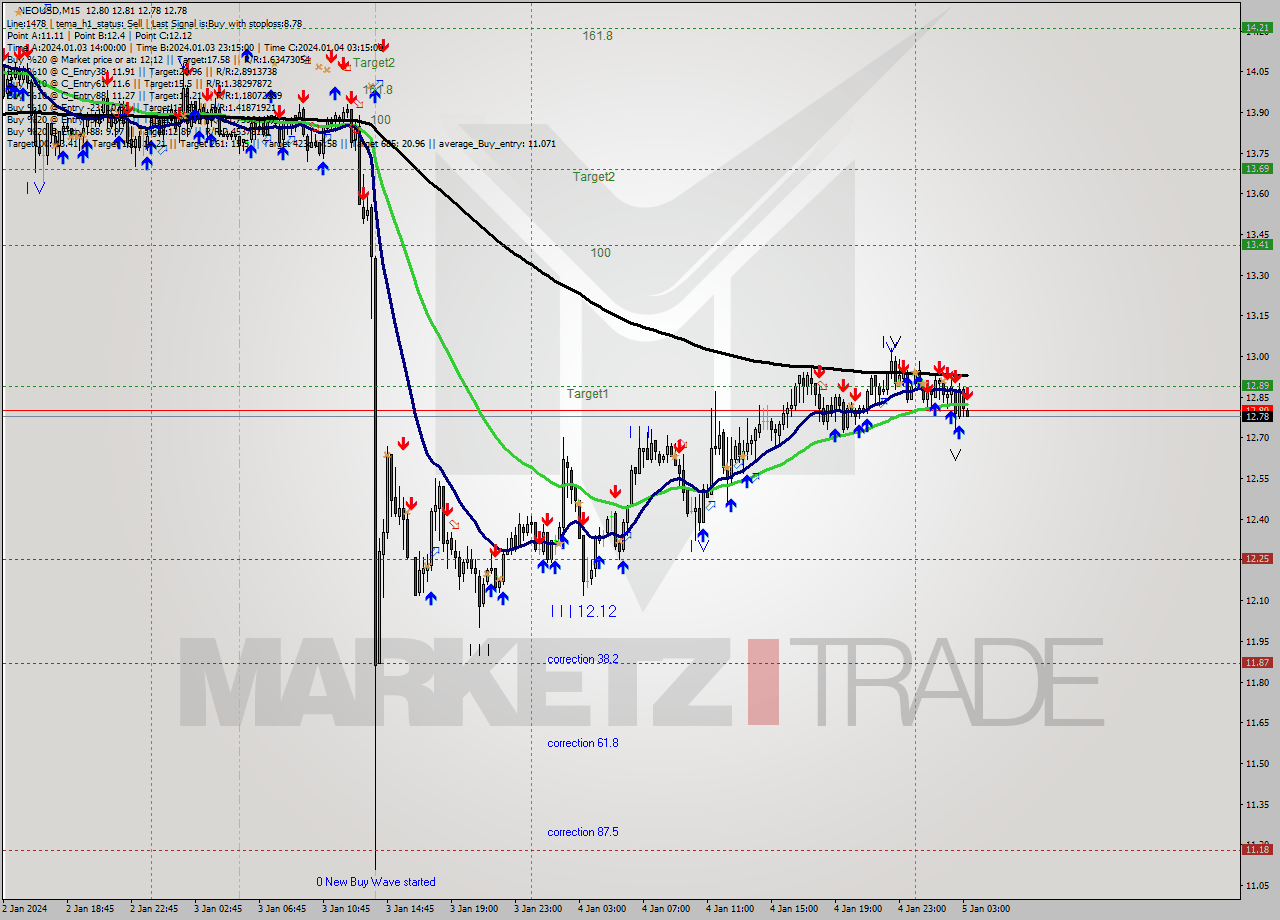Click the '0 New Buy Wave started' label
Screen dimensions: 1280x920
coord(376,882)
